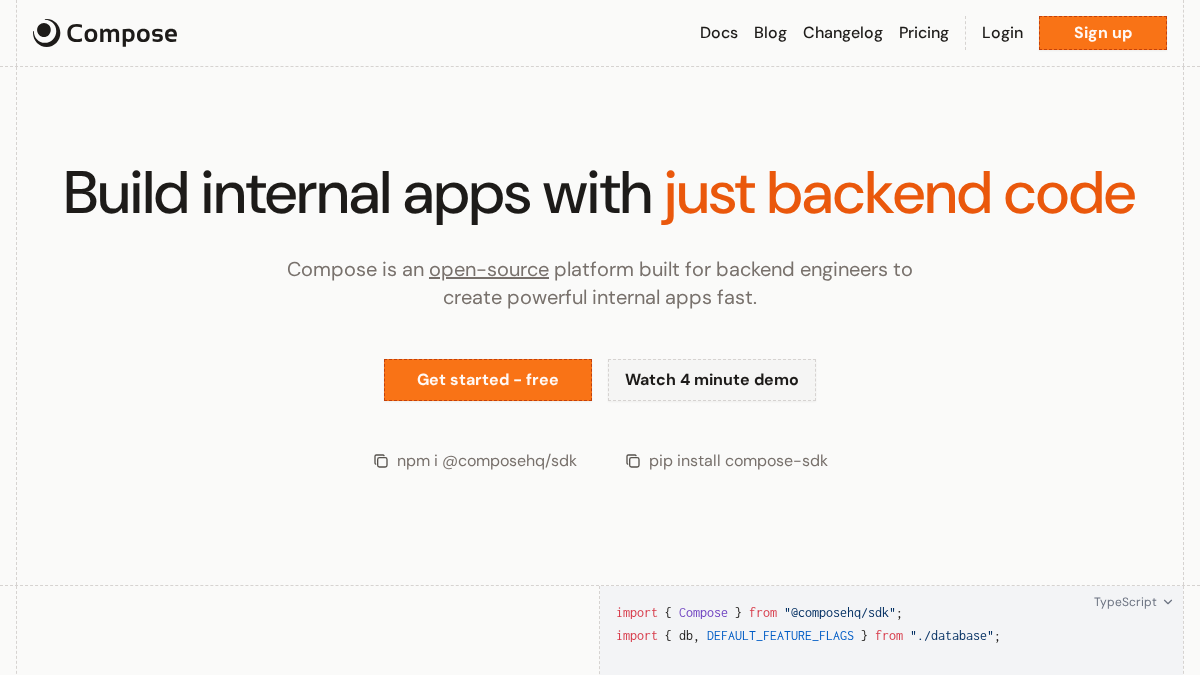Click the '"@composehq/sdk"' string in code
The image size is (1200, 675).
coord(840,613)
